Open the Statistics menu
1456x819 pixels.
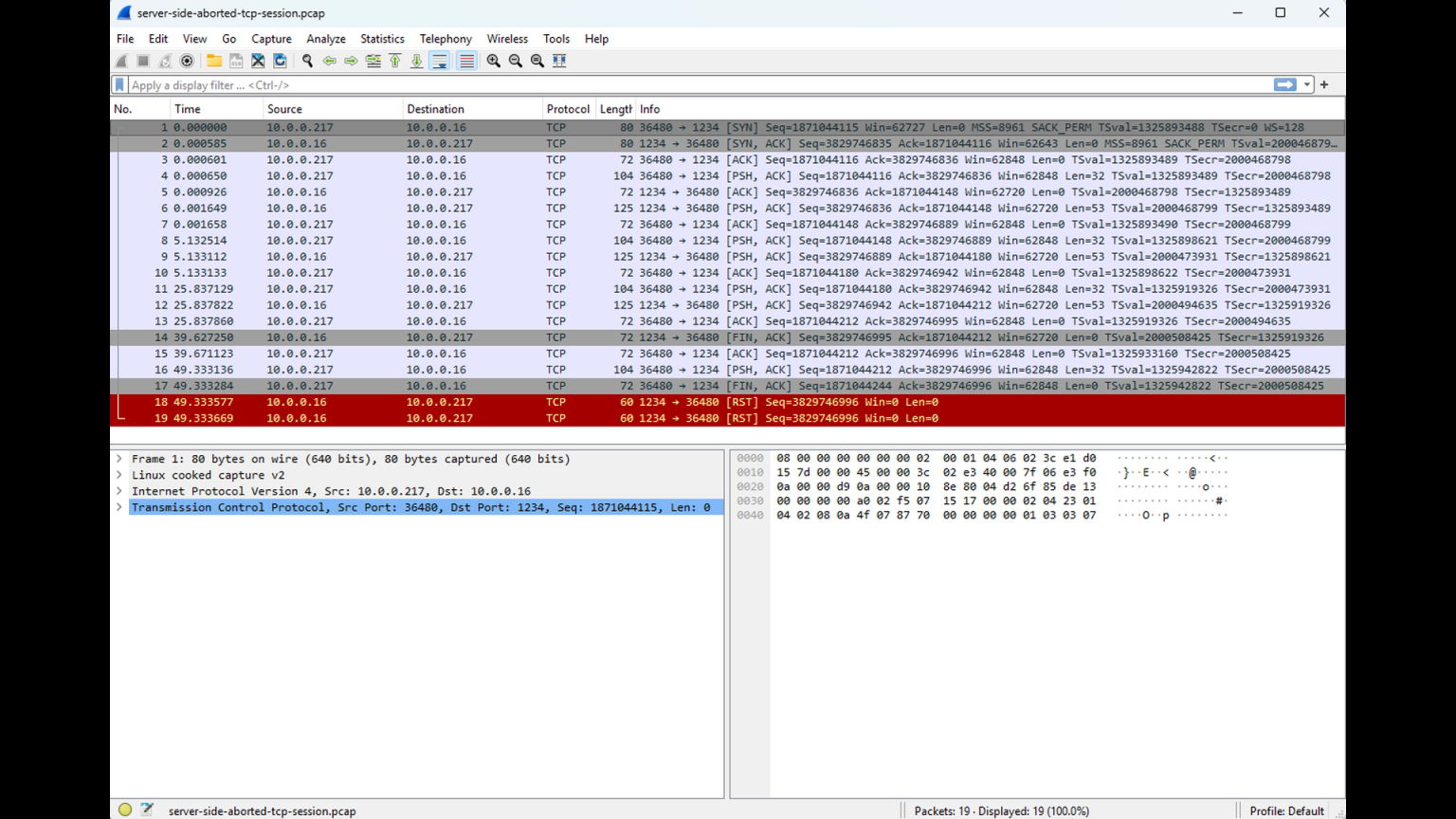coord(382,39)
